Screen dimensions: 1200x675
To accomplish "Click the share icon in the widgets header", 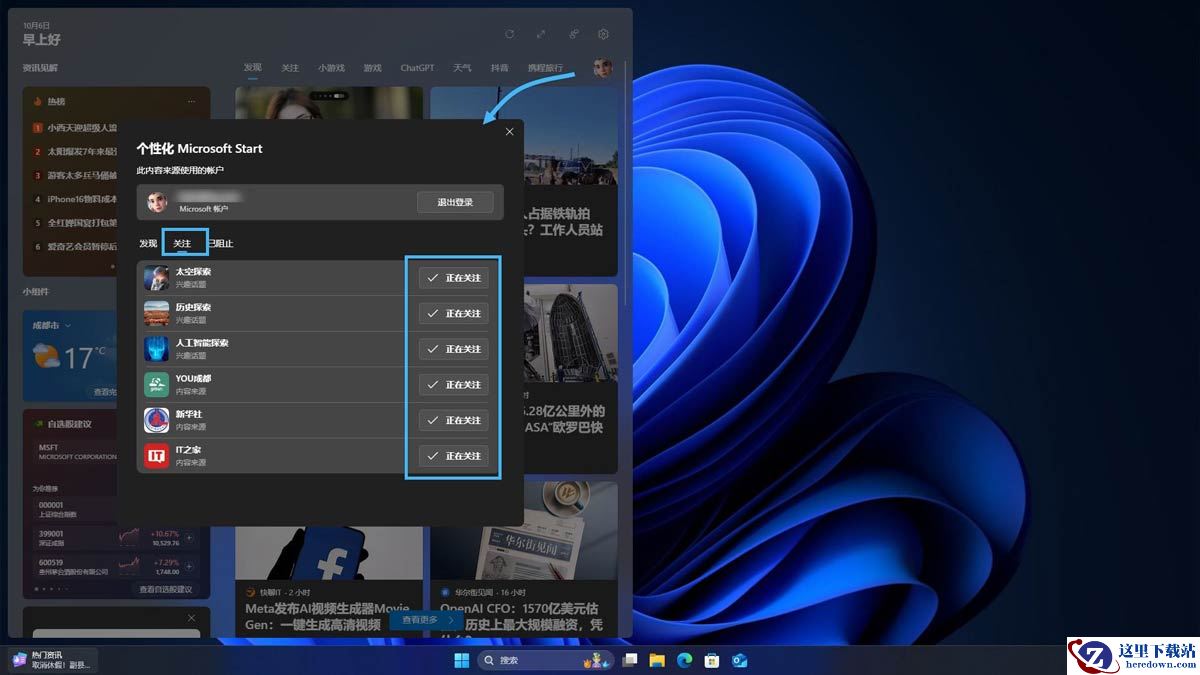I will (x=573, y=34).
